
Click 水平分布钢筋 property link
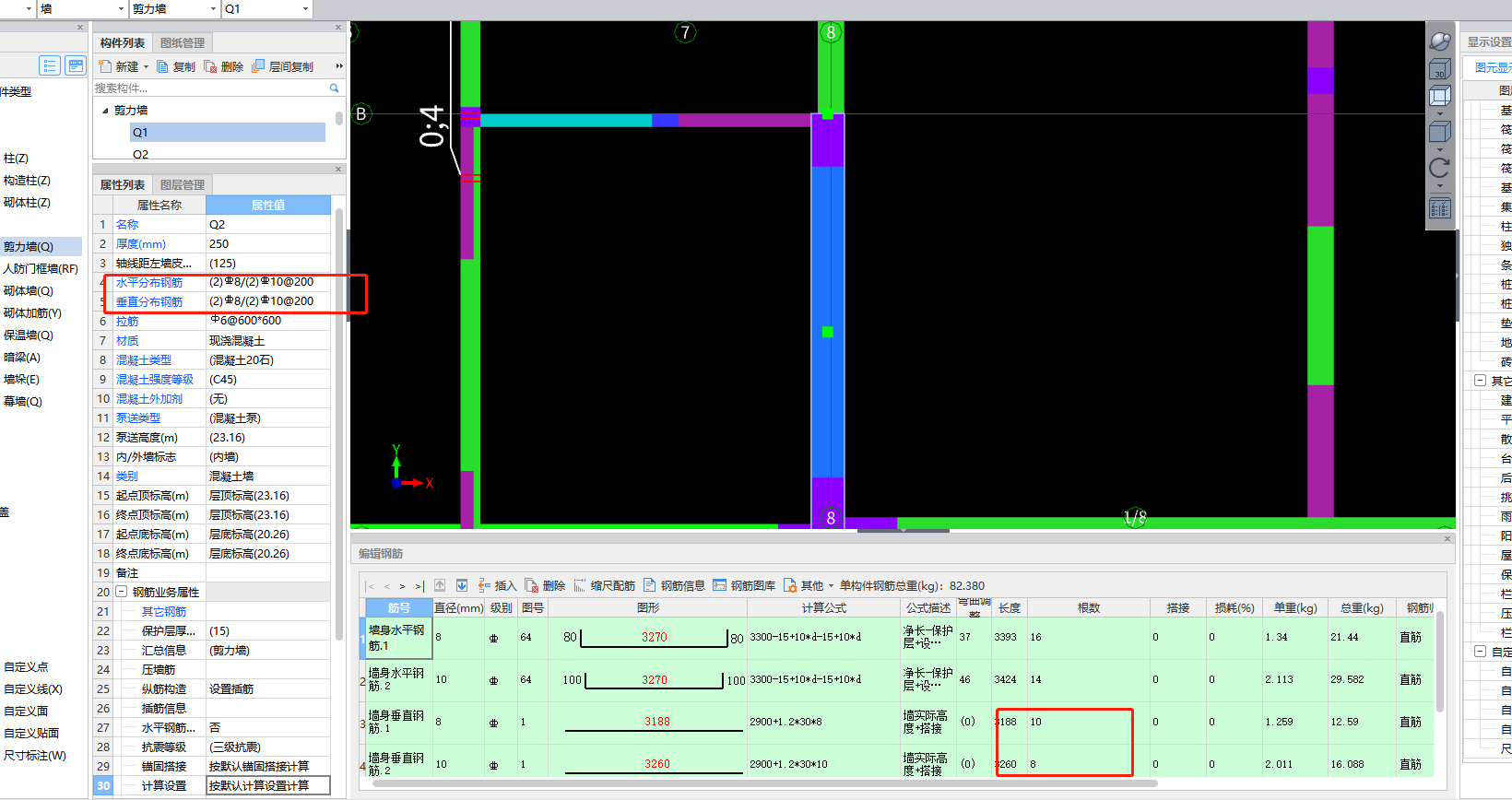(x=149, y=283)
